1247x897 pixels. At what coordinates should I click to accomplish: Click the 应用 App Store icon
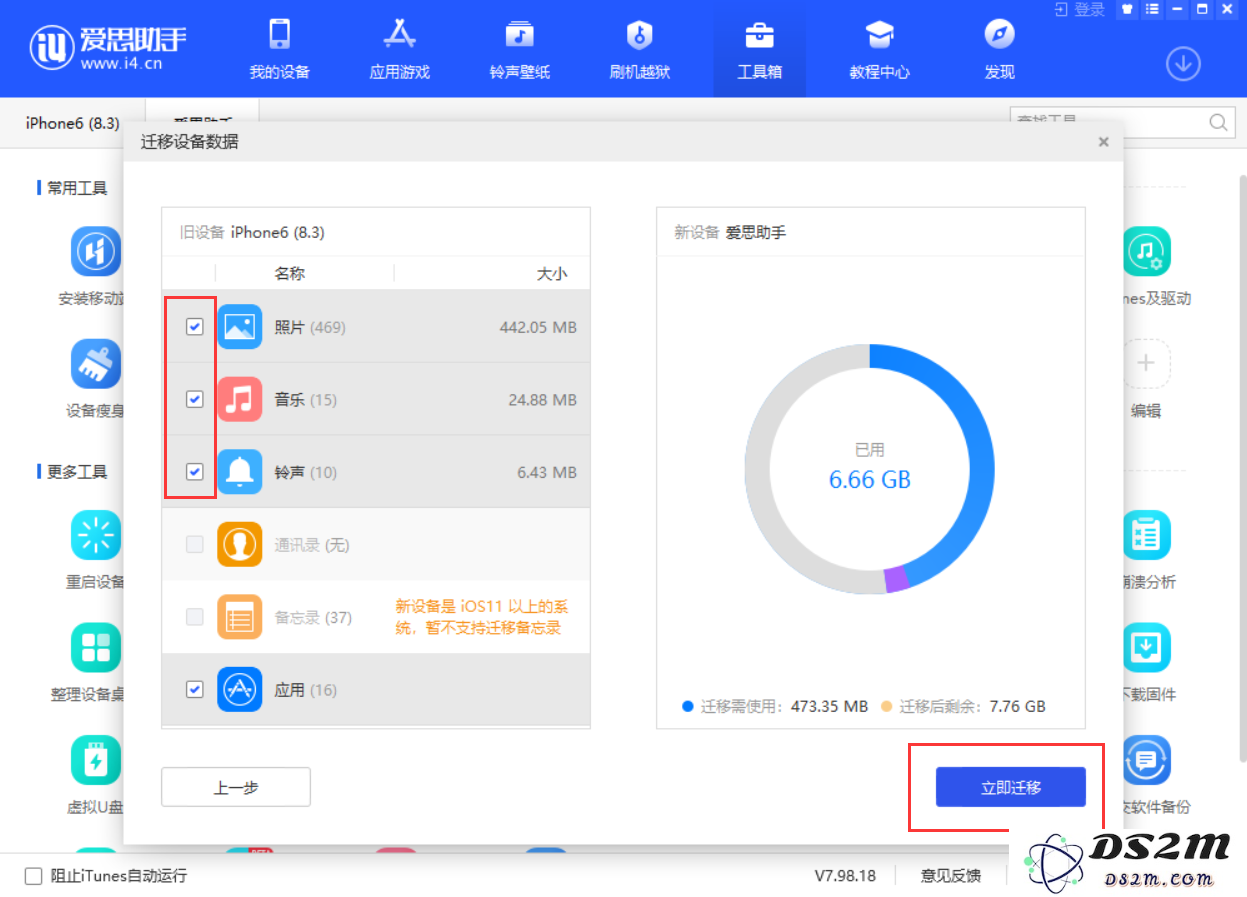pos(240,690)
